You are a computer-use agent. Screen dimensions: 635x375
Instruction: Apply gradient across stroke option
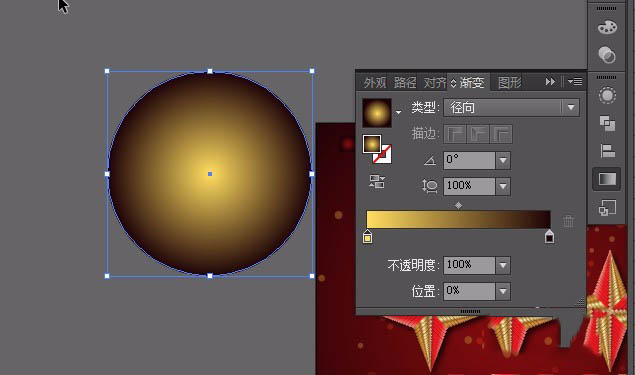pos(501,134)
